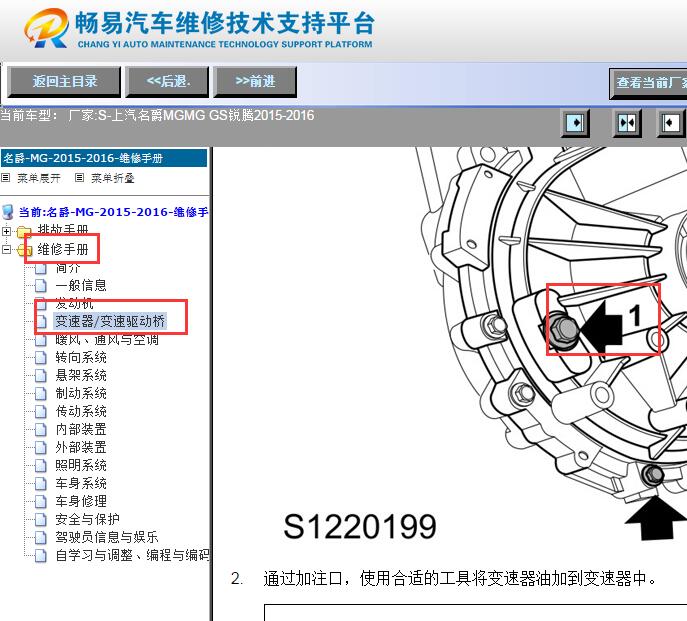The width and height of the screenshot is (687, 621).
Task: Click the 名爵-MG-2015-2016-维修手册 panel header
Action: pos(104,158)
